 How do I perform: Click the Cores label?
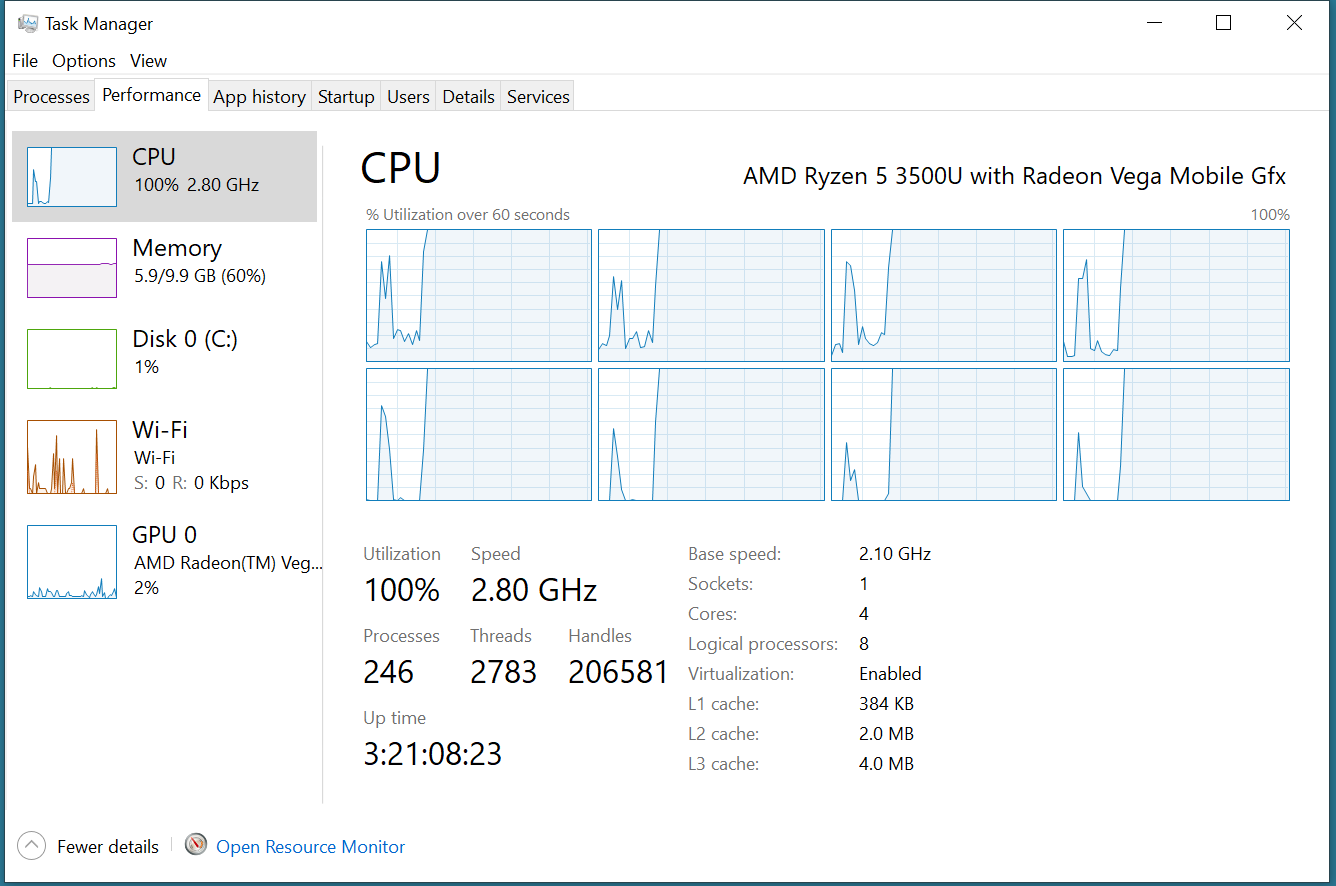pyautogui.click(x=713, y=614)
